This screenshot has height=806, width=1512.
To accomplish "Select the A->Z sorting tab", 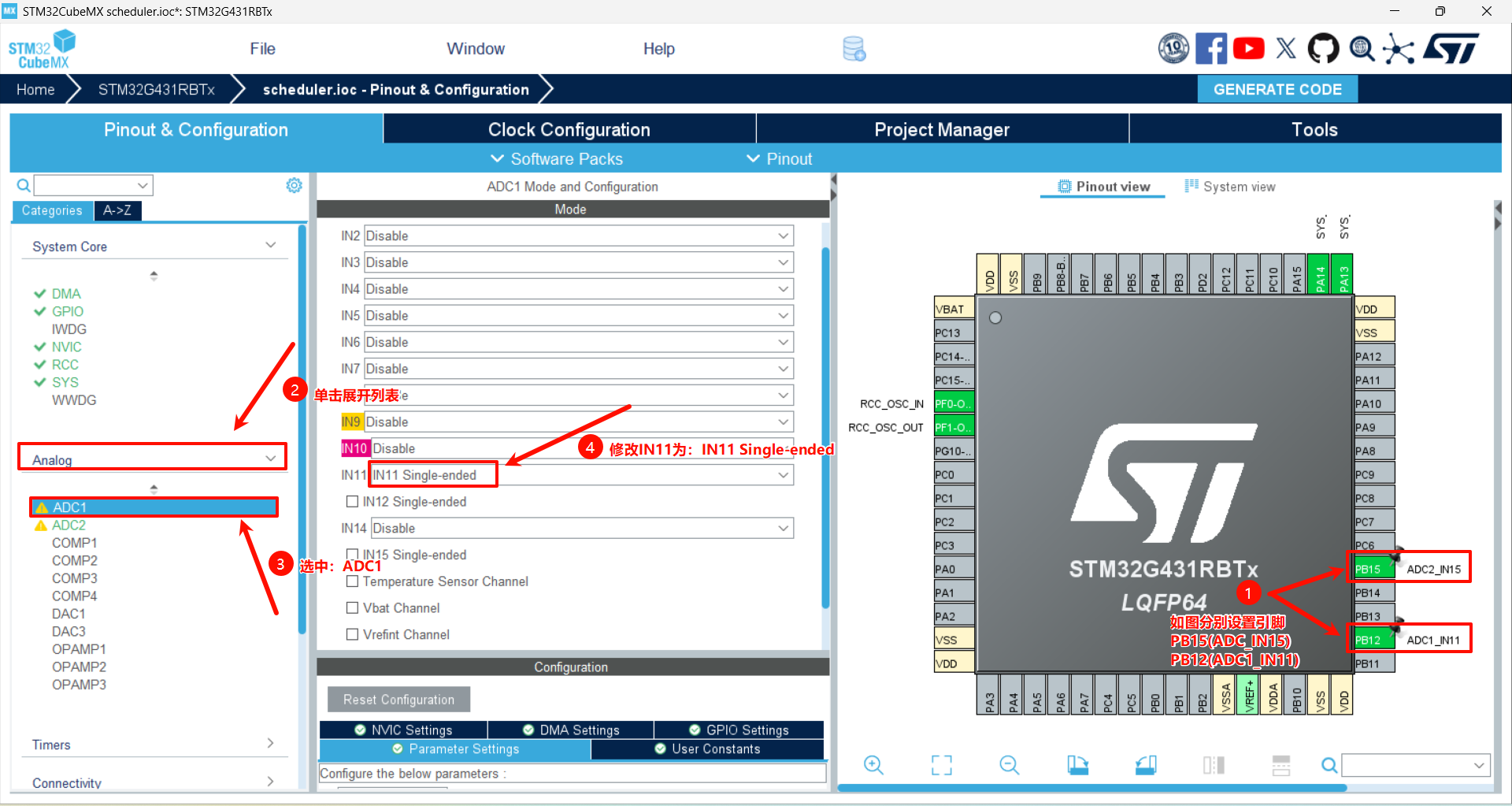I will tap(117, 210).
